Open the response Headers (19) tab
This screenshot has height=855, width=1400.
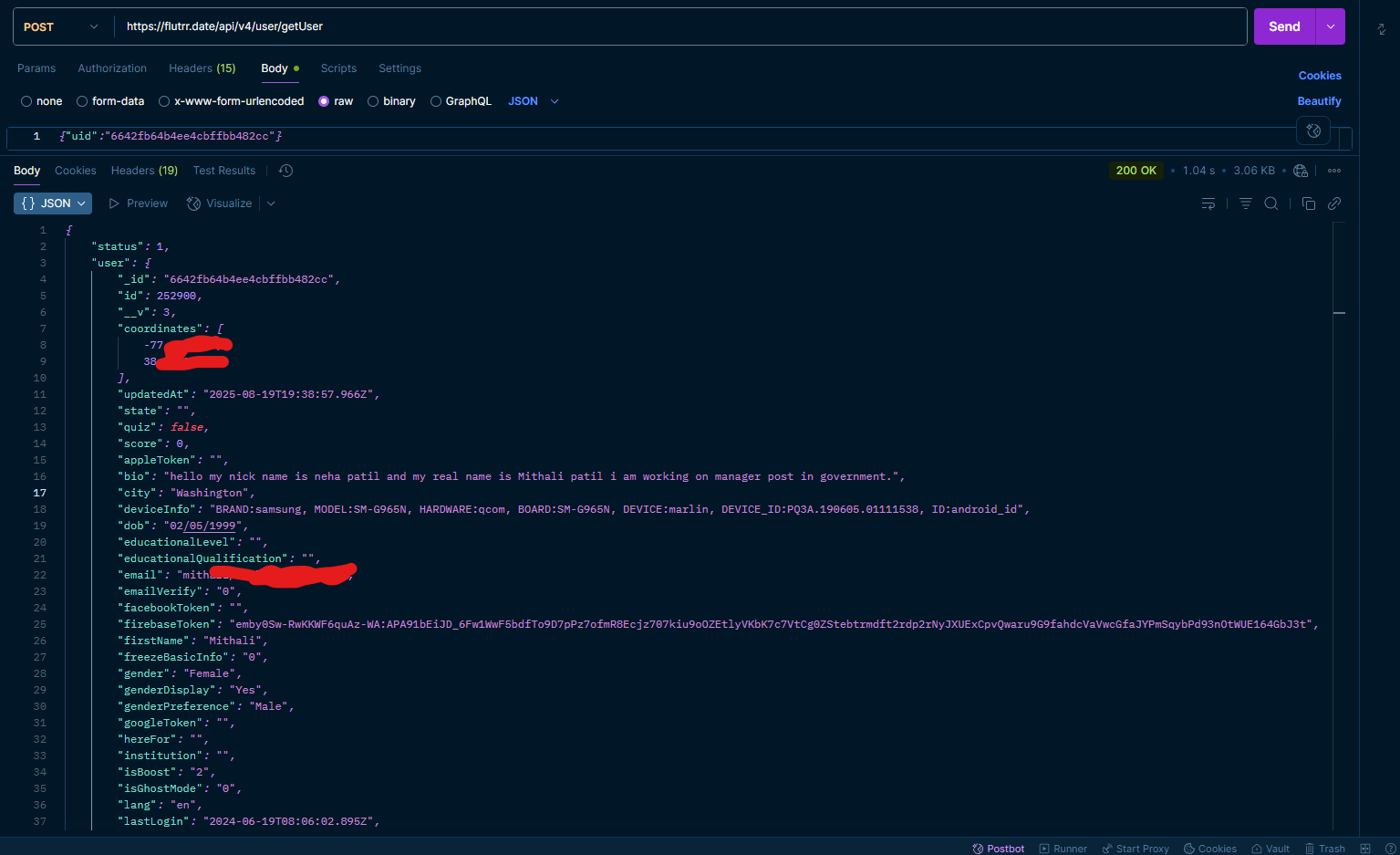click(x=144, y=171)
